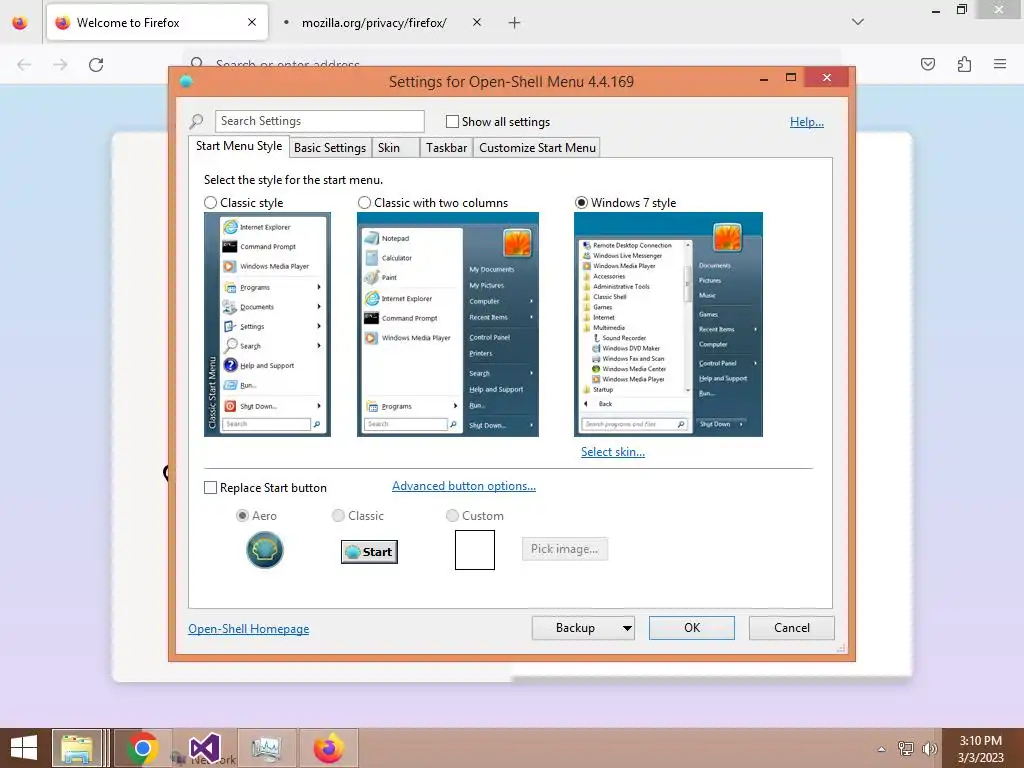Select Classic with two columns option
The width and height of the screenshot is (1024, 768).
point(364,202)
